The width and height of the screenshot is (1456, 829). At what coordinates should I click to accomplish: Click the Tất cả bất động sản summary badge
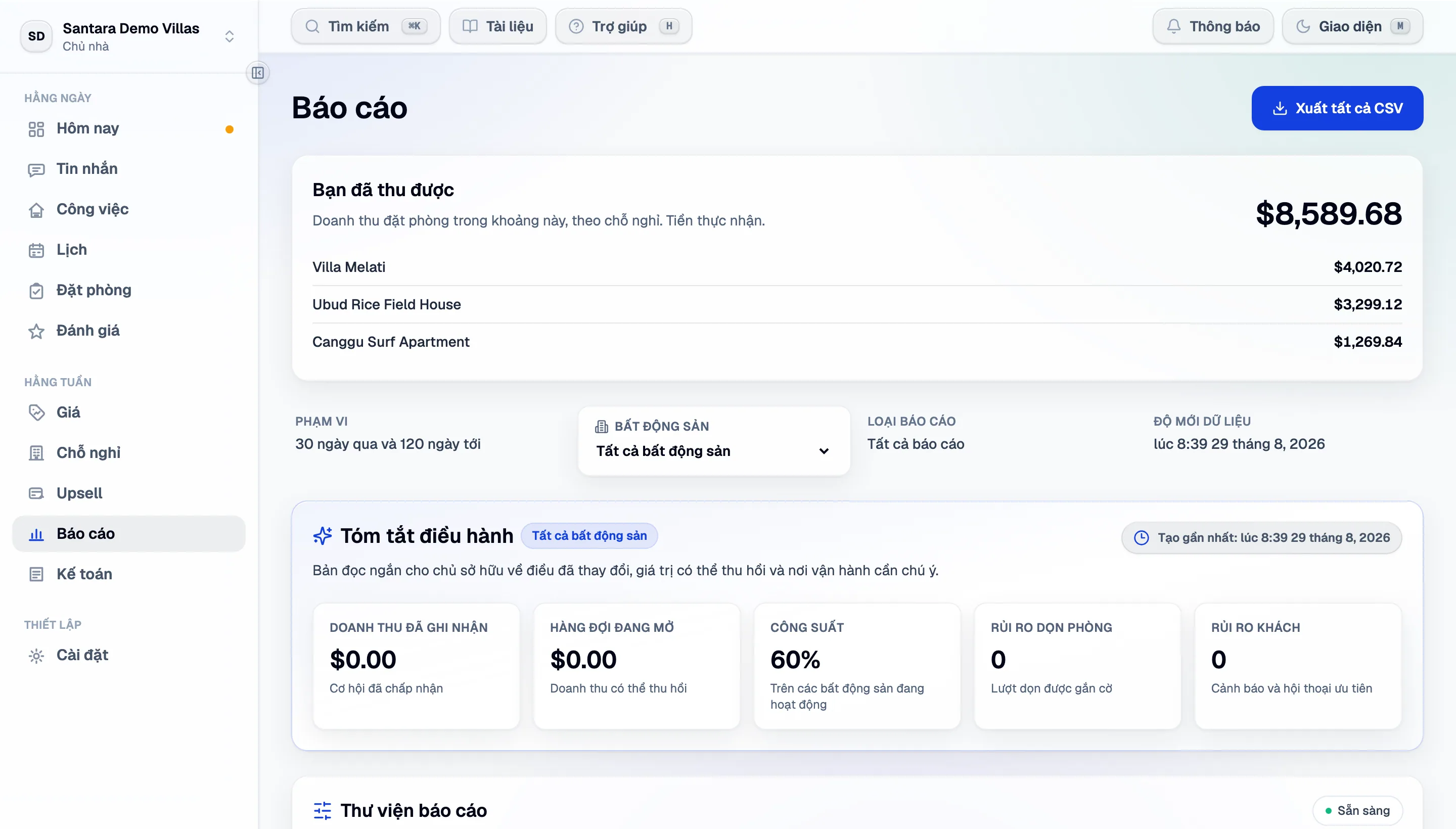(589, 536)
